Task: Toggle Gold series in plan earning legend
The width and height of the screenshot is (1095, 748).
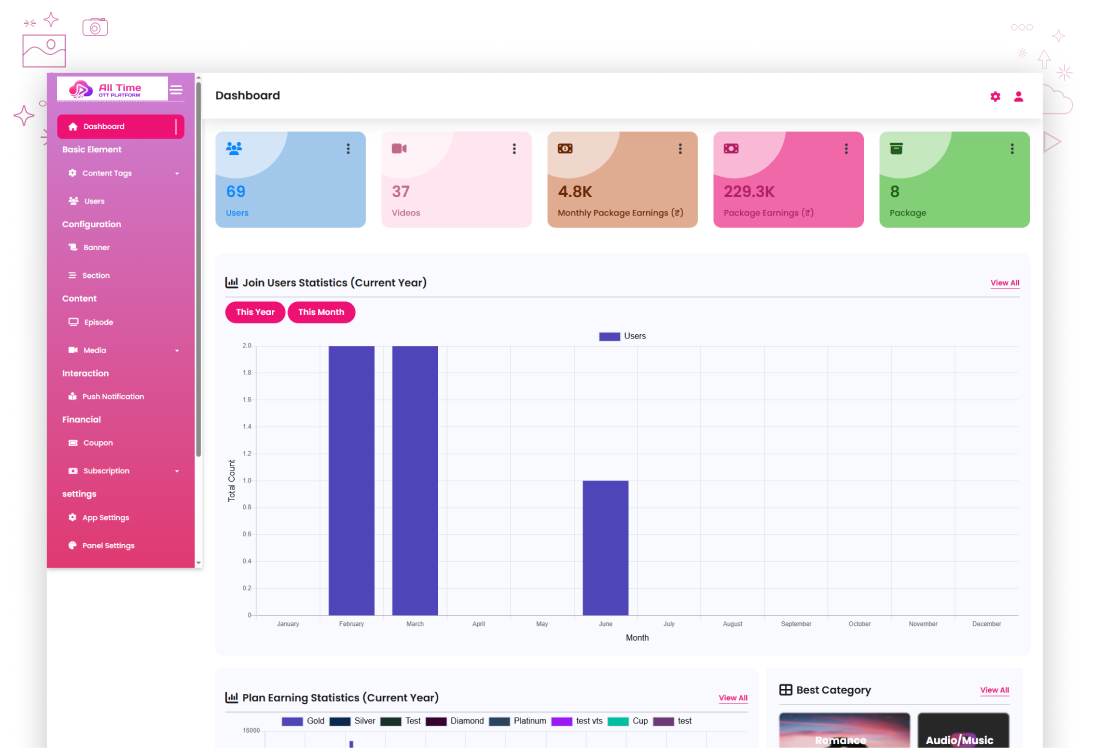Action: tap(303, 721)
